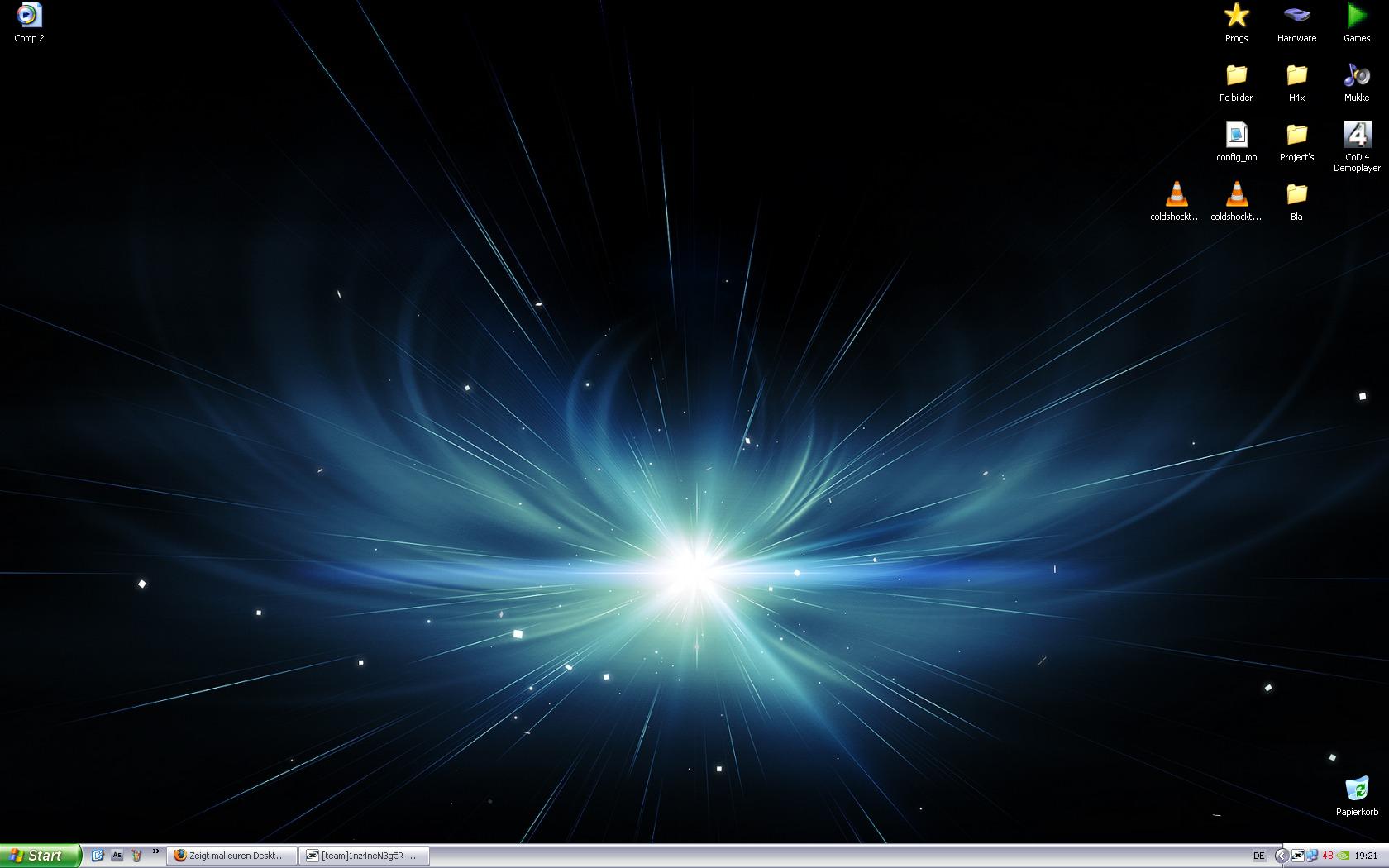1389x868 pixels.
Task: Open the Progs star shortcut
Action: 1236,23
